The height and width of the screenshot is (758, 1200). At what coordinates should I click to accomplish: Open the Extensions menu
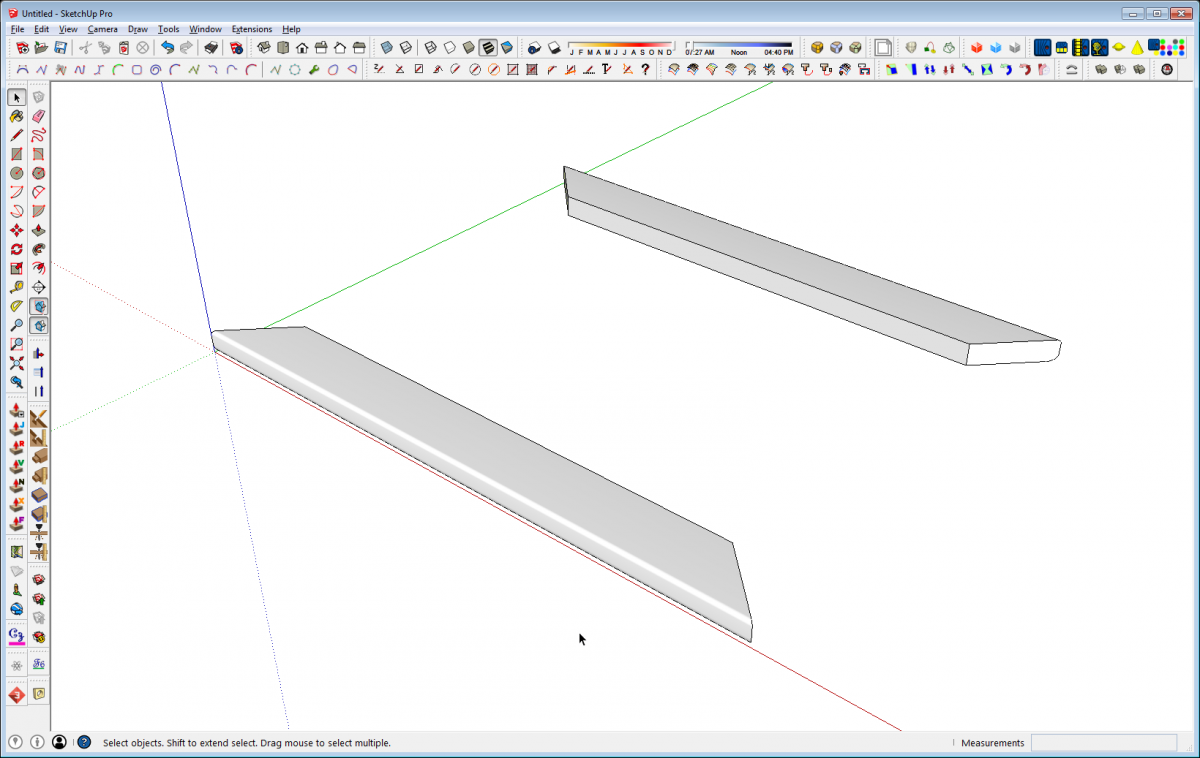pos(252,29)
